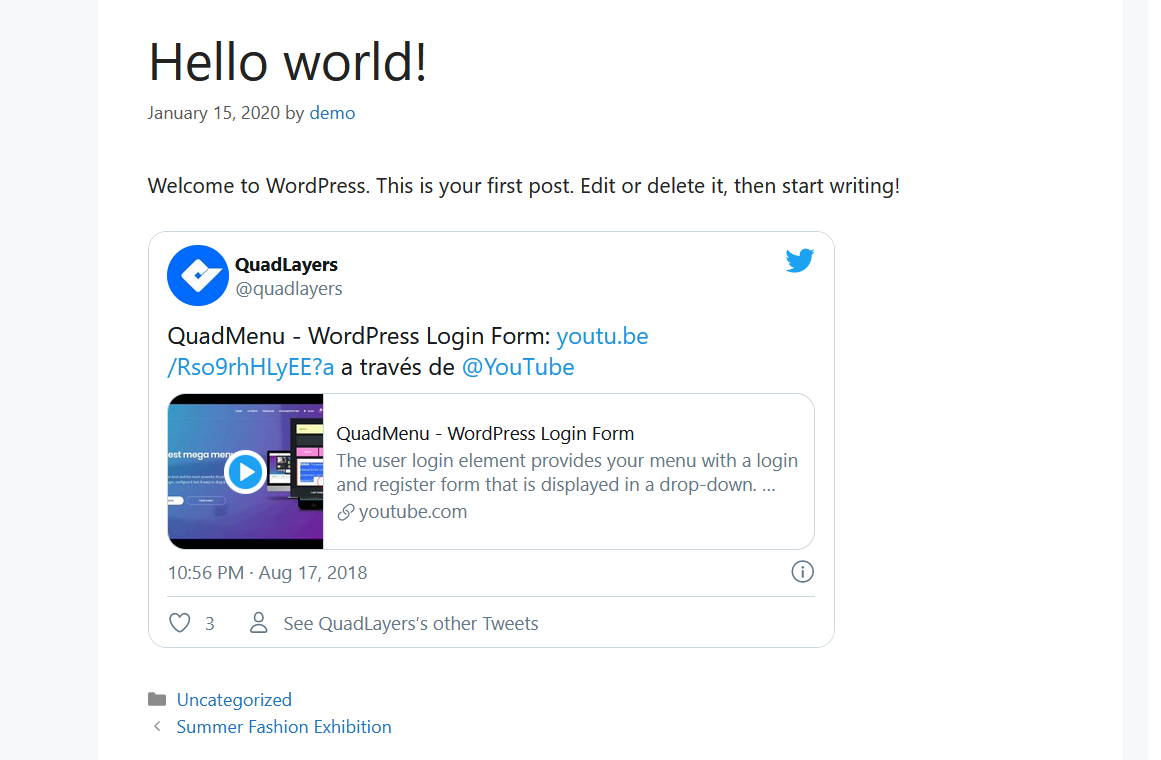Click the @quadlayers handle
This screenshot has height=760, width=1161.
(289, 289)
